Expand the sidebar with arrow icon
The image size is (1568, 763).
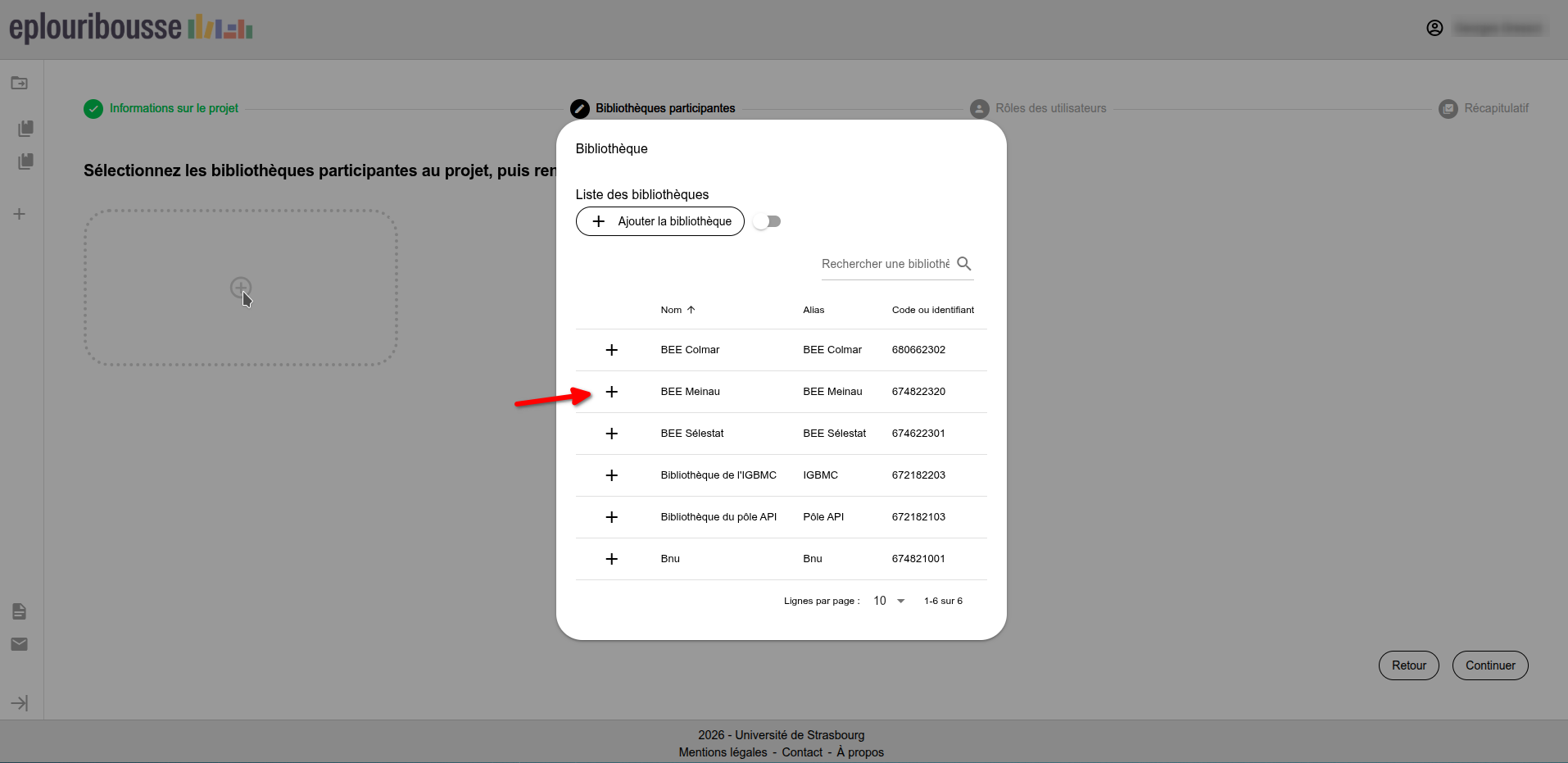point(20,703)
